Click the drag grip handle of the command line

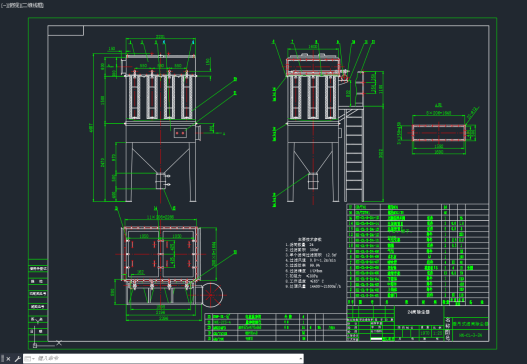pos(3,359)
